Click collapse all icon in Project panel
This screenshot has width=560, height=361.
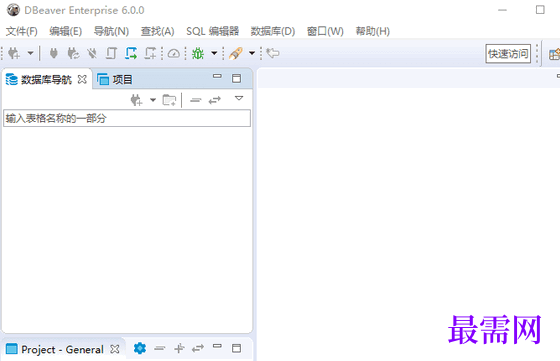pyautogui.click(x=160, y=348)
